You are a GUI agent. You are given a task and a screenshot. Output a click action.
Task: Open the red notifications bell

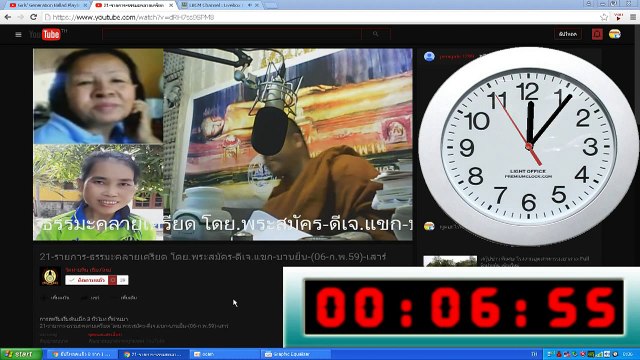(597, 34)
